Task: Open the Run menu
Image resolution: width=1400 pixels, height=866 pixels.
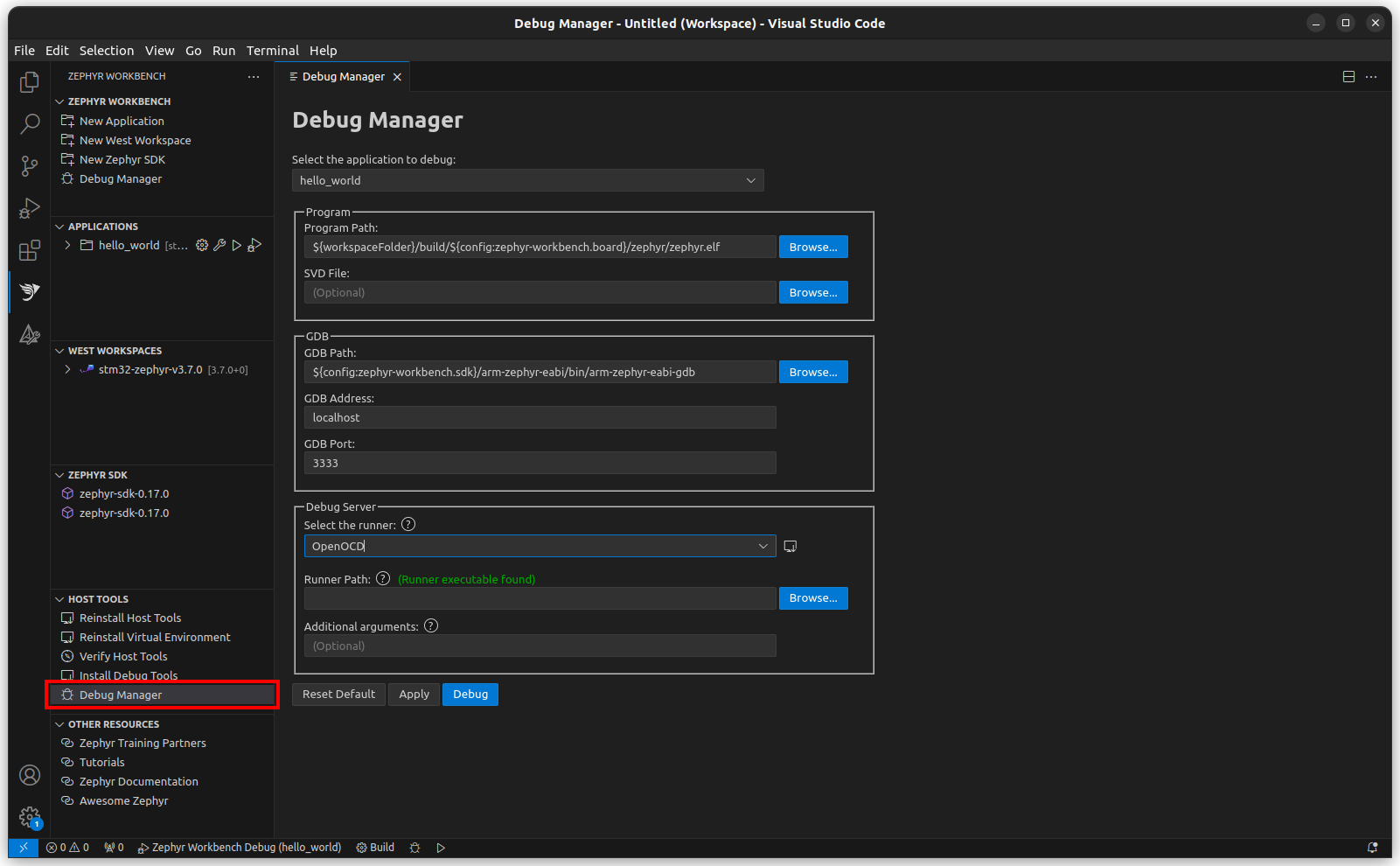Action: (x=224, y=50)
